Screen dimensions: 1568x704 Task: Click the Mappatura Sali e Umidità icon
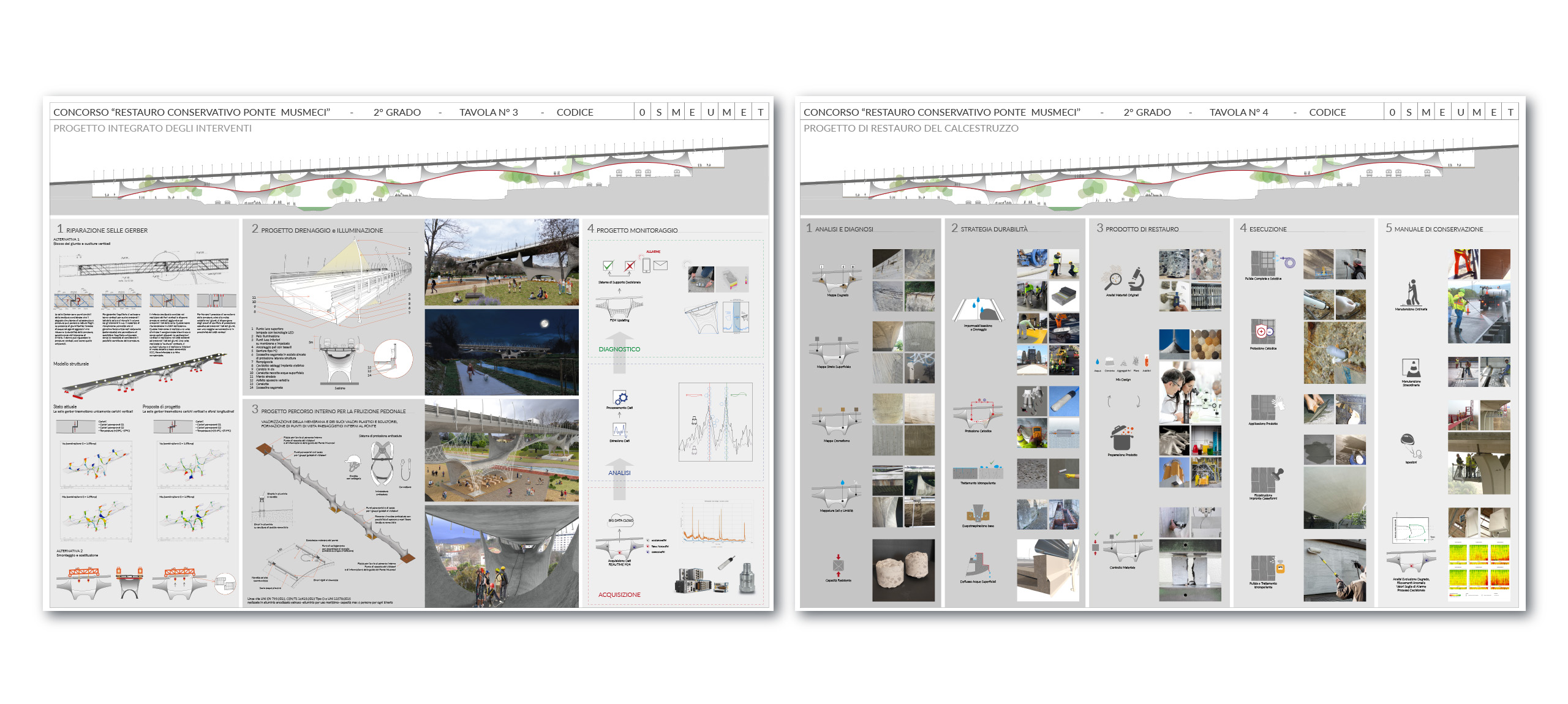pos(837,493)
